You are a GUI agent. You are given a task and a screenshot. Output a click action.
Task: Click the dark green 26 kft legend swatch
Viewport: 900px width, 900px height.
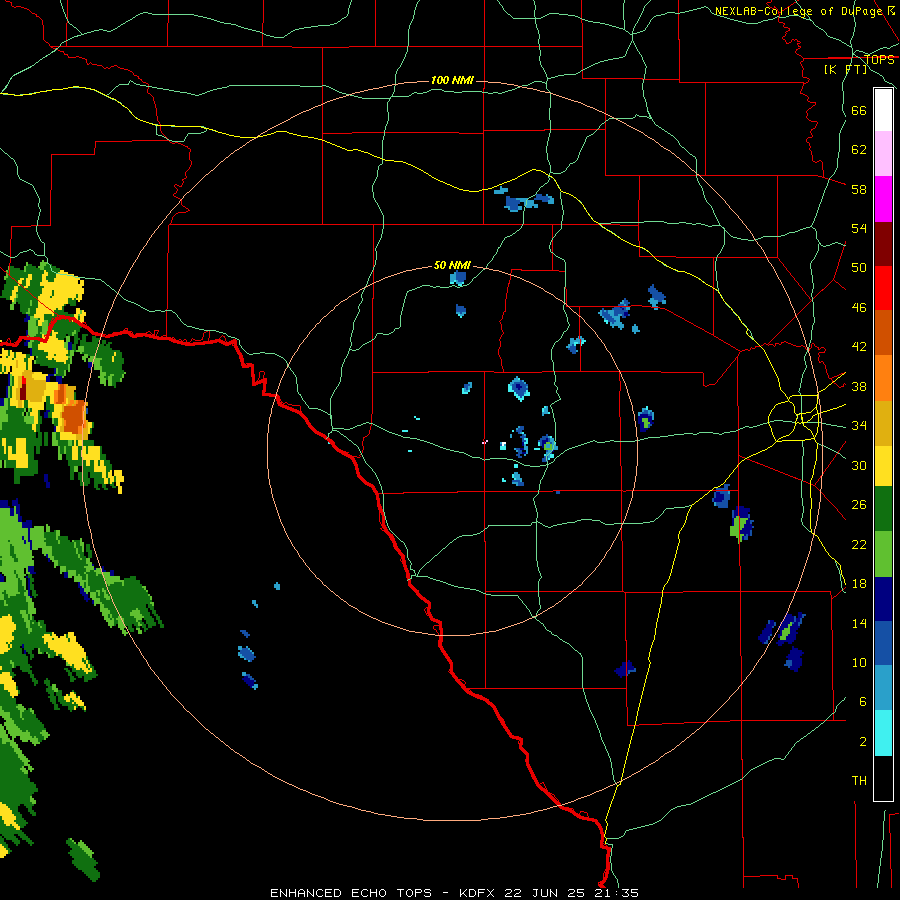(883, 509)
